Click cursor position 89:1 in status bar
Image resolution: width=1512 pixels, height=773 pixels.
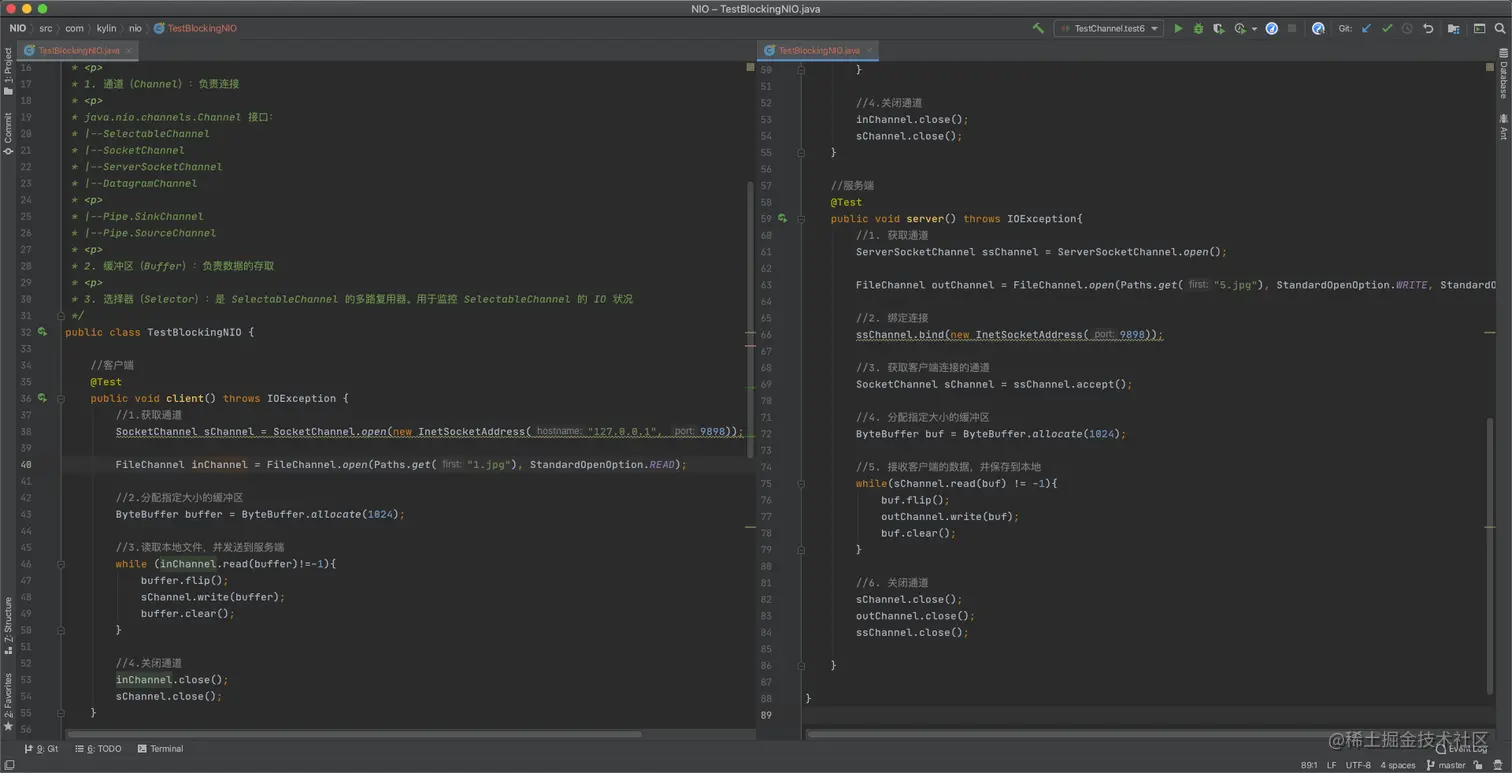(1307, 765)
